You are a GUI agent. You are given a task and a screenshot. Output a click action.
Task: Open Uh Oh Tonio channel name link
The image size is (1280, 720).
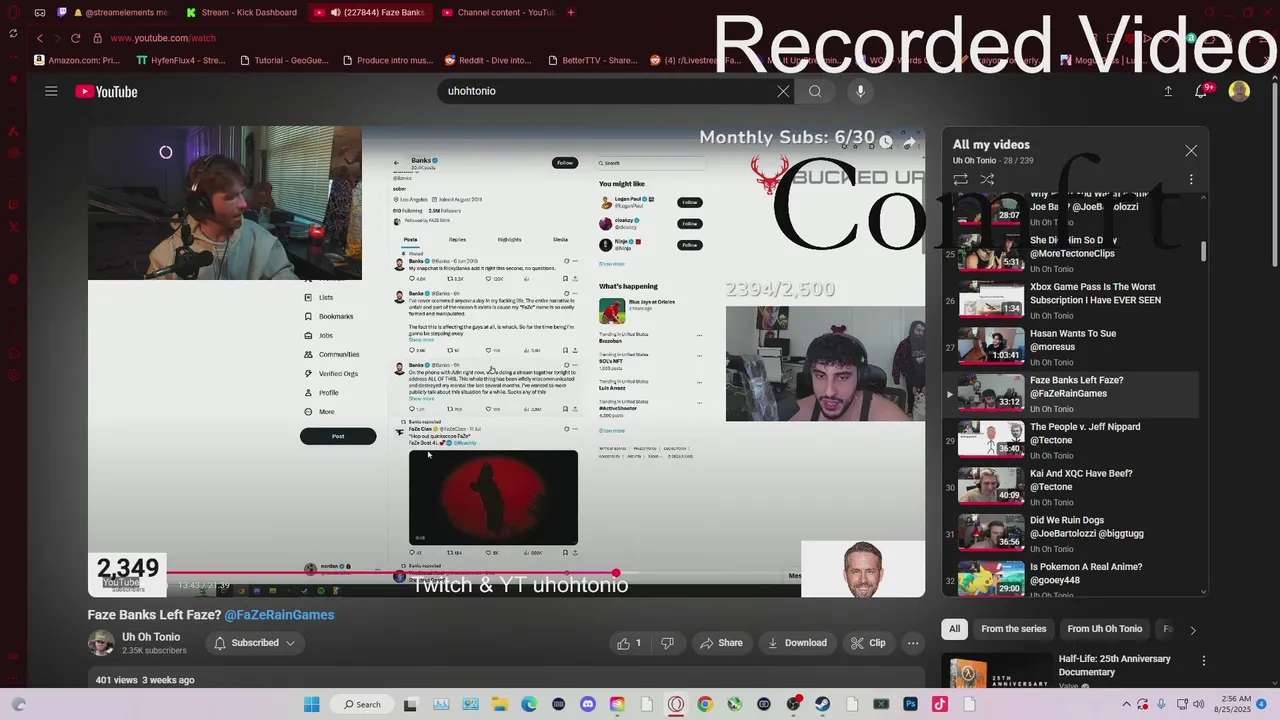coord(151,637)
